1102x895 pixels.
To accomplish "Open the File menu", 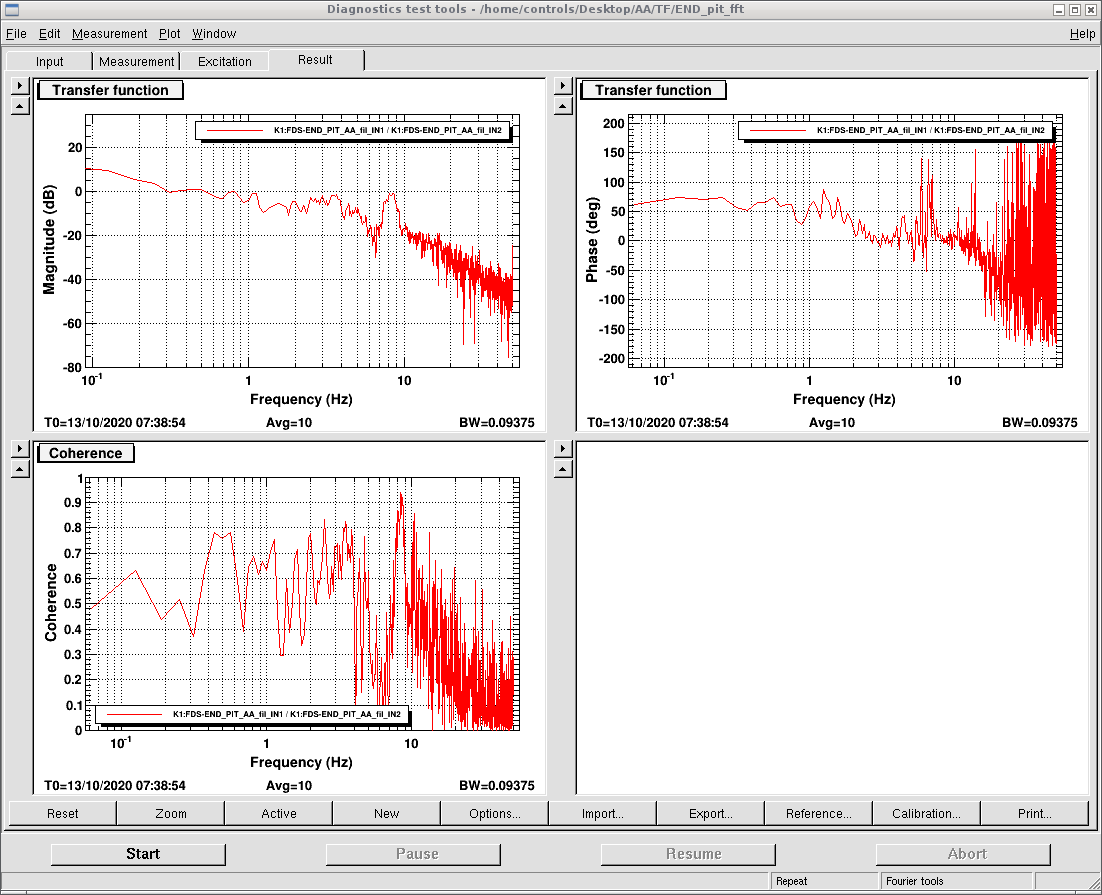I will coord(15,34).
